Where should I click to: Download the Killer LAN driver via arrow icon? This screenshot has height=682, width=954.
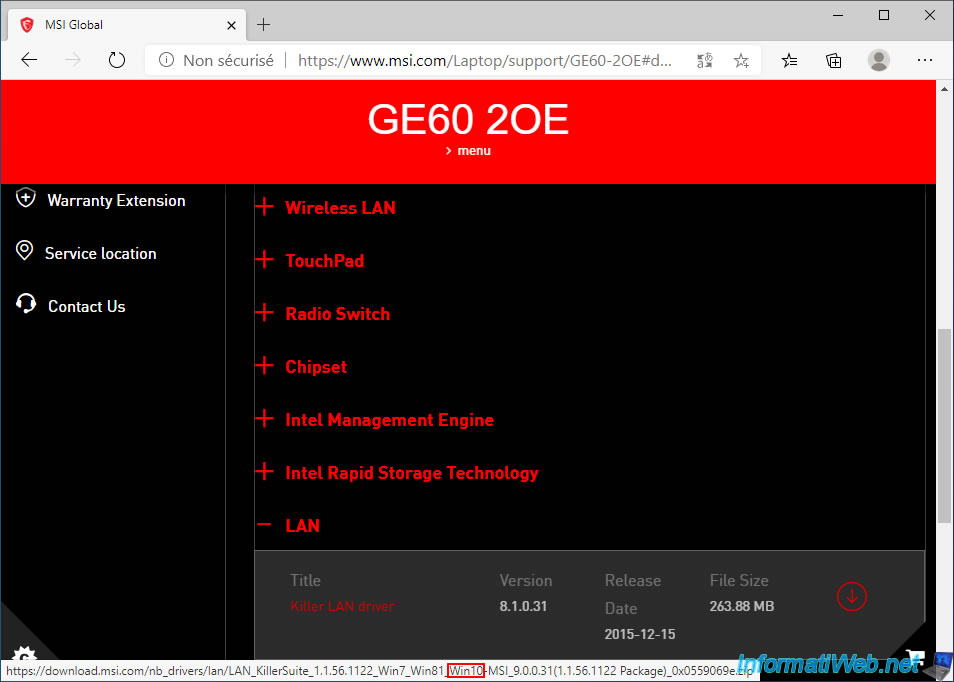point(851,597)
